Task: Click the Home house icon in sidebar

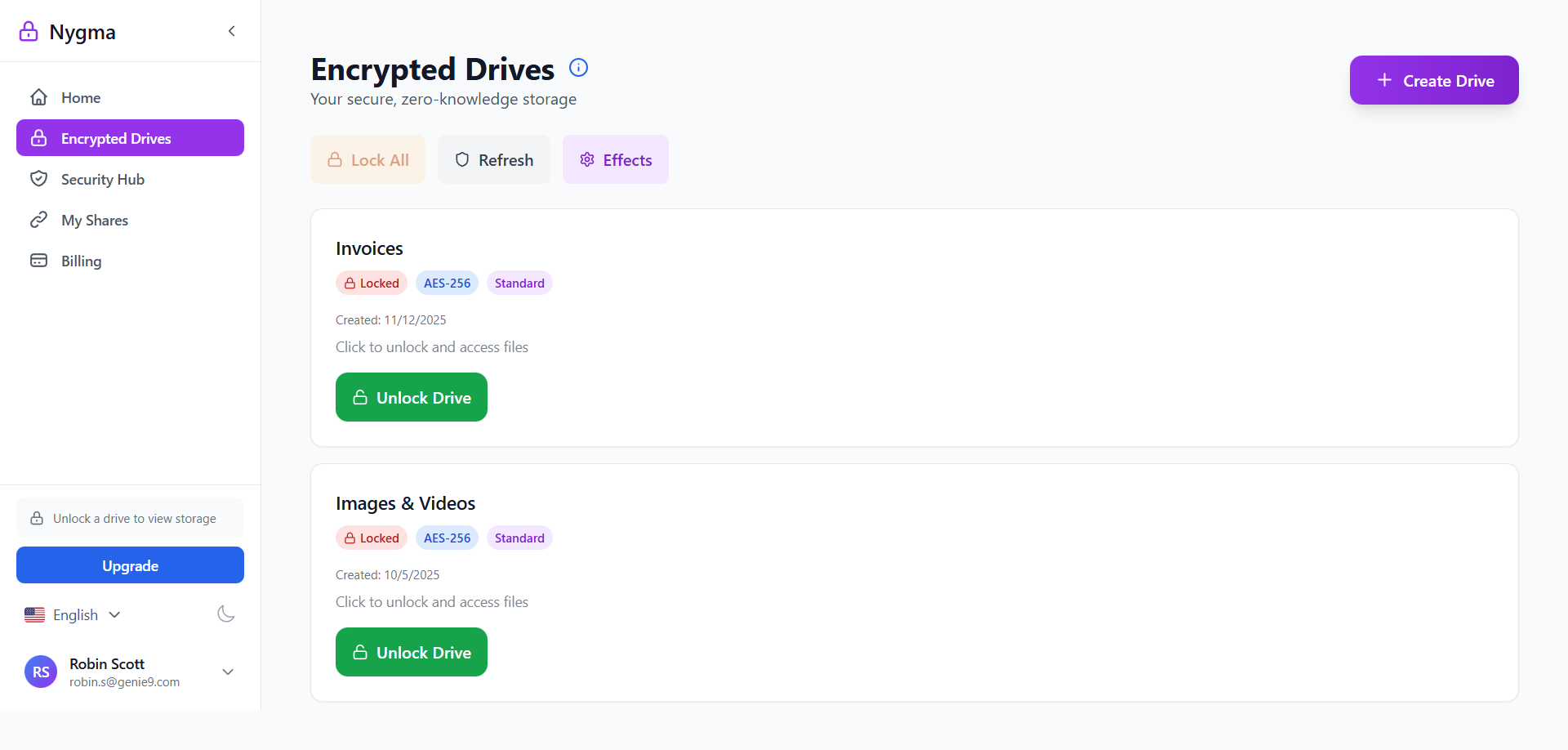Action: [x=38, y=98]
